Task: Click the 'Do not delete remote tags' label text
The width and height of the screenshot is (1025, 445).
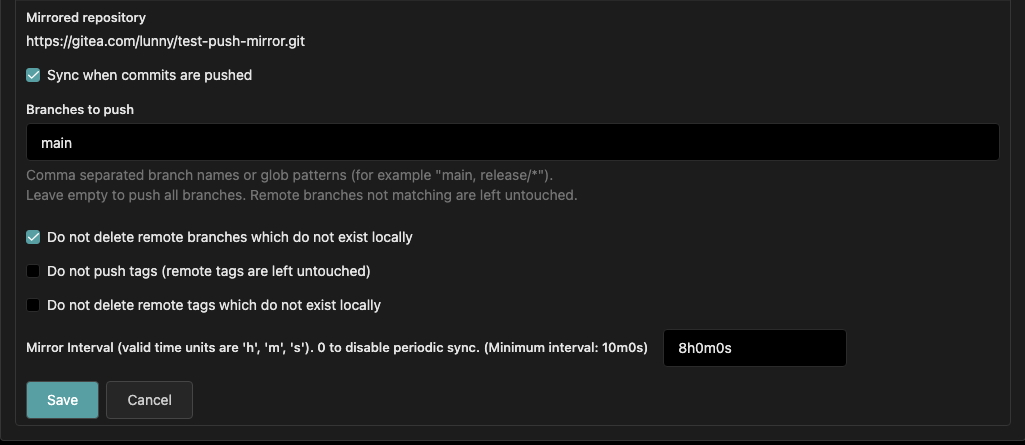Action: [x=214, y=305]
